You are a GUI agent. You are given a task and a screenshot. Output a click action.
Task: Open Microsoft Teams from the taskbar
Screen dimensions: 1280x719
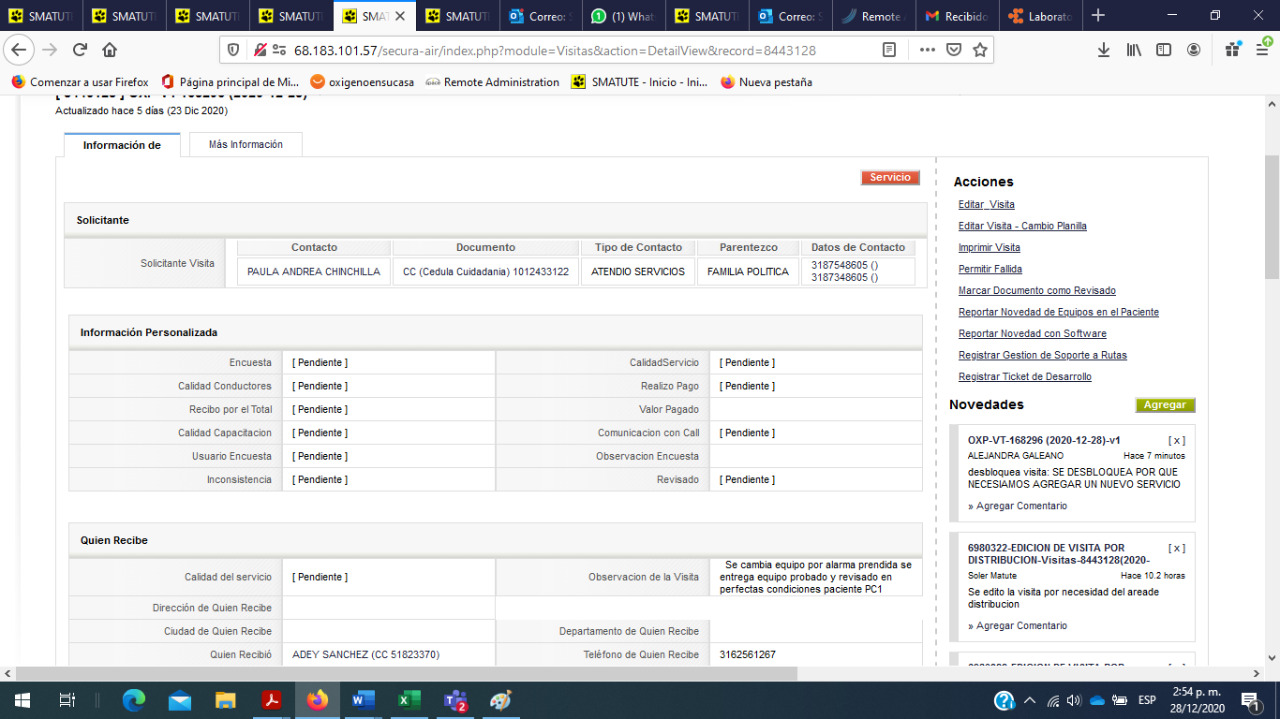click(x=455, y=700)
